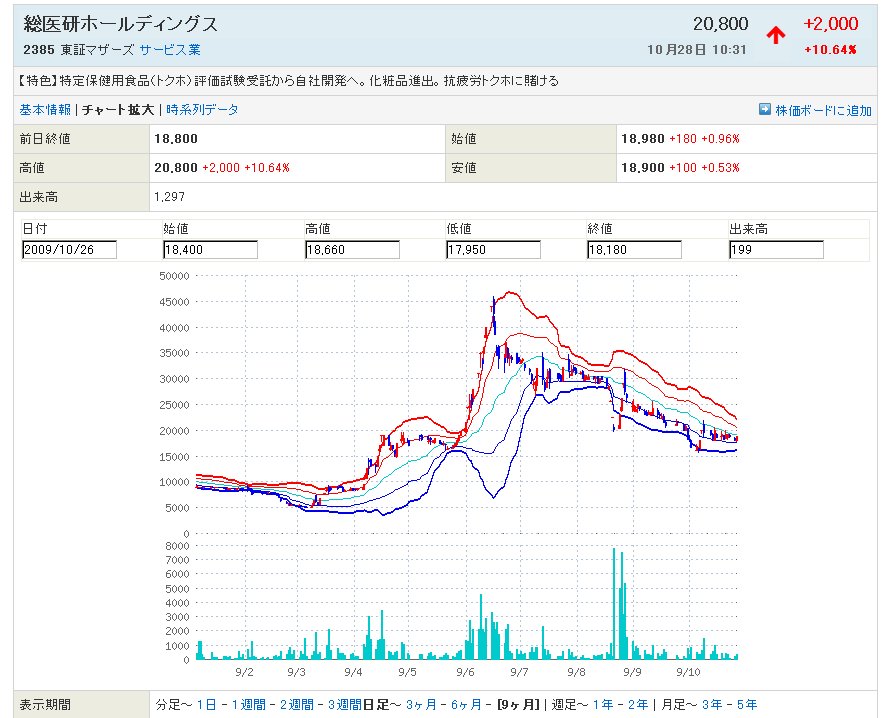Show the 5年 monthly chart
The image size is (887, 718).
click(746, 704)
